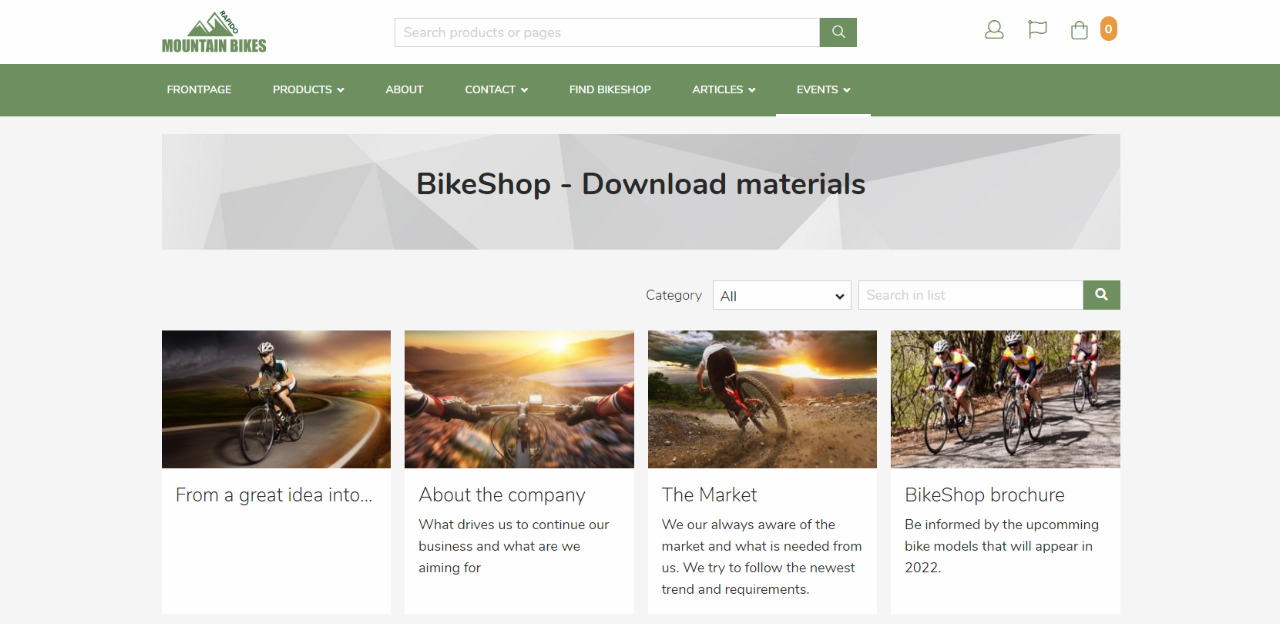Click The Market dirt bike thumbnail
This screenshot has height=624, width=1280.
point(762,399)
